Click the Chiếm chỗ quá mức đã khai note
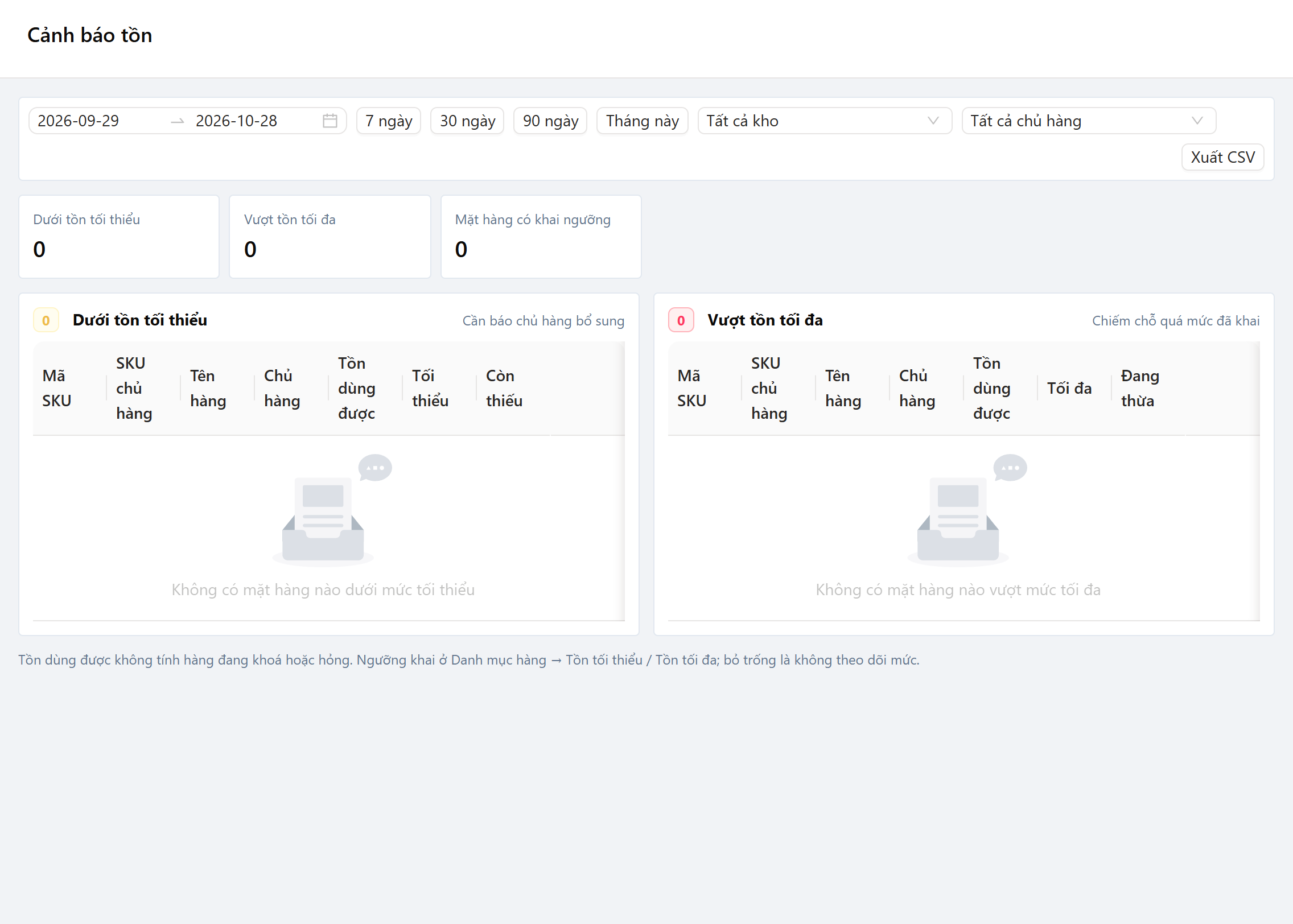The height and width of the screenshot is (924, 1293). pyautogui.click(x=1176, y=321)
